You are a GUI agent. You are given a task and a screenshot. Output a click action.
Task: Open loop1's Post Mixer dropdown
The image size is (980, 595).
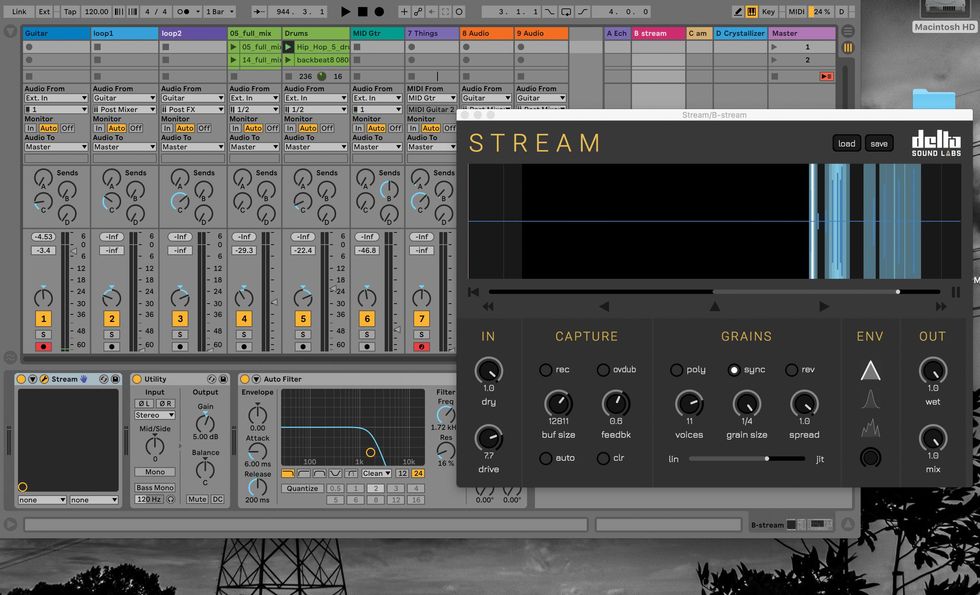(124, 109)
